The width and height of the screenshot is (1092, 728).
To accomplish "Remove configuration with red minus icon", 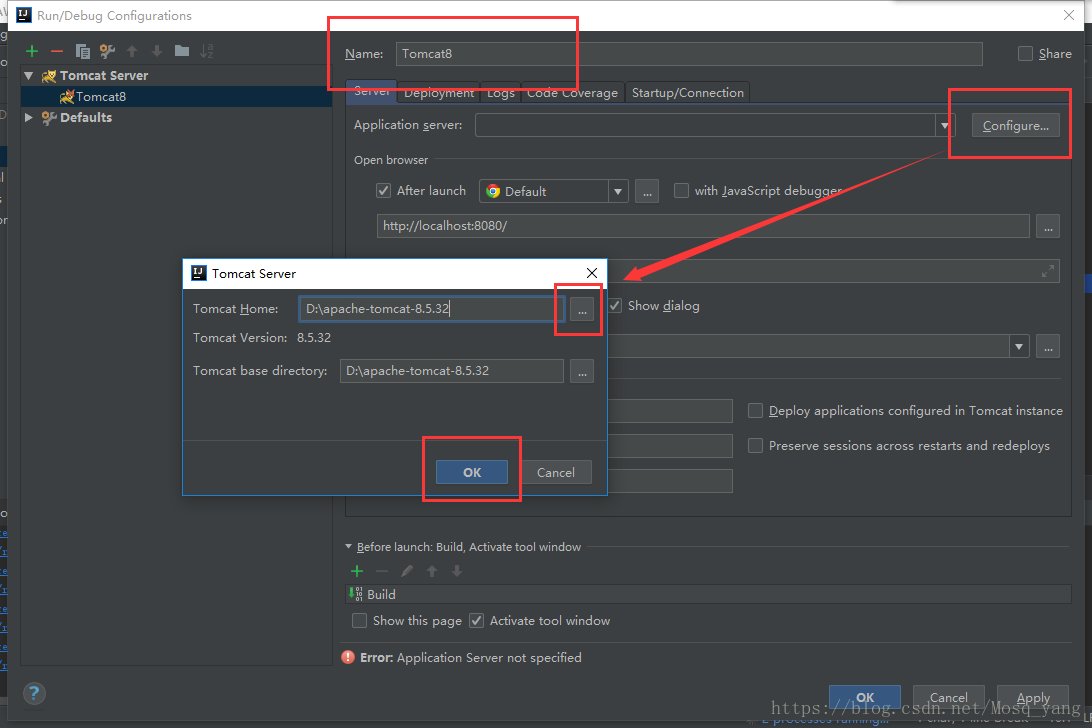I will [x=57, y=51].
